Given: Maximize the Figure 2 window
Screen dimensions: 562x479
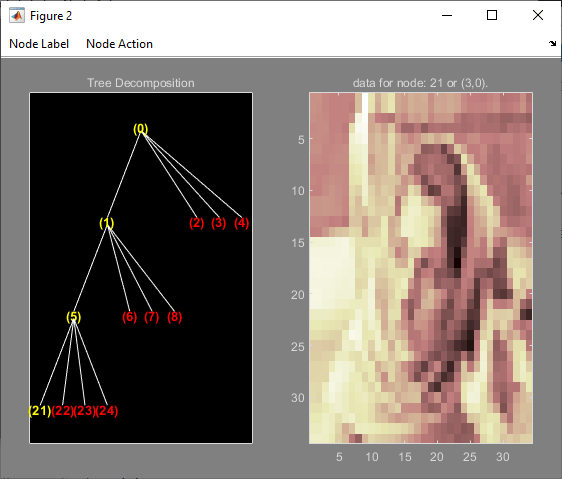Looking at the screenshot, I should coord(492,15).
